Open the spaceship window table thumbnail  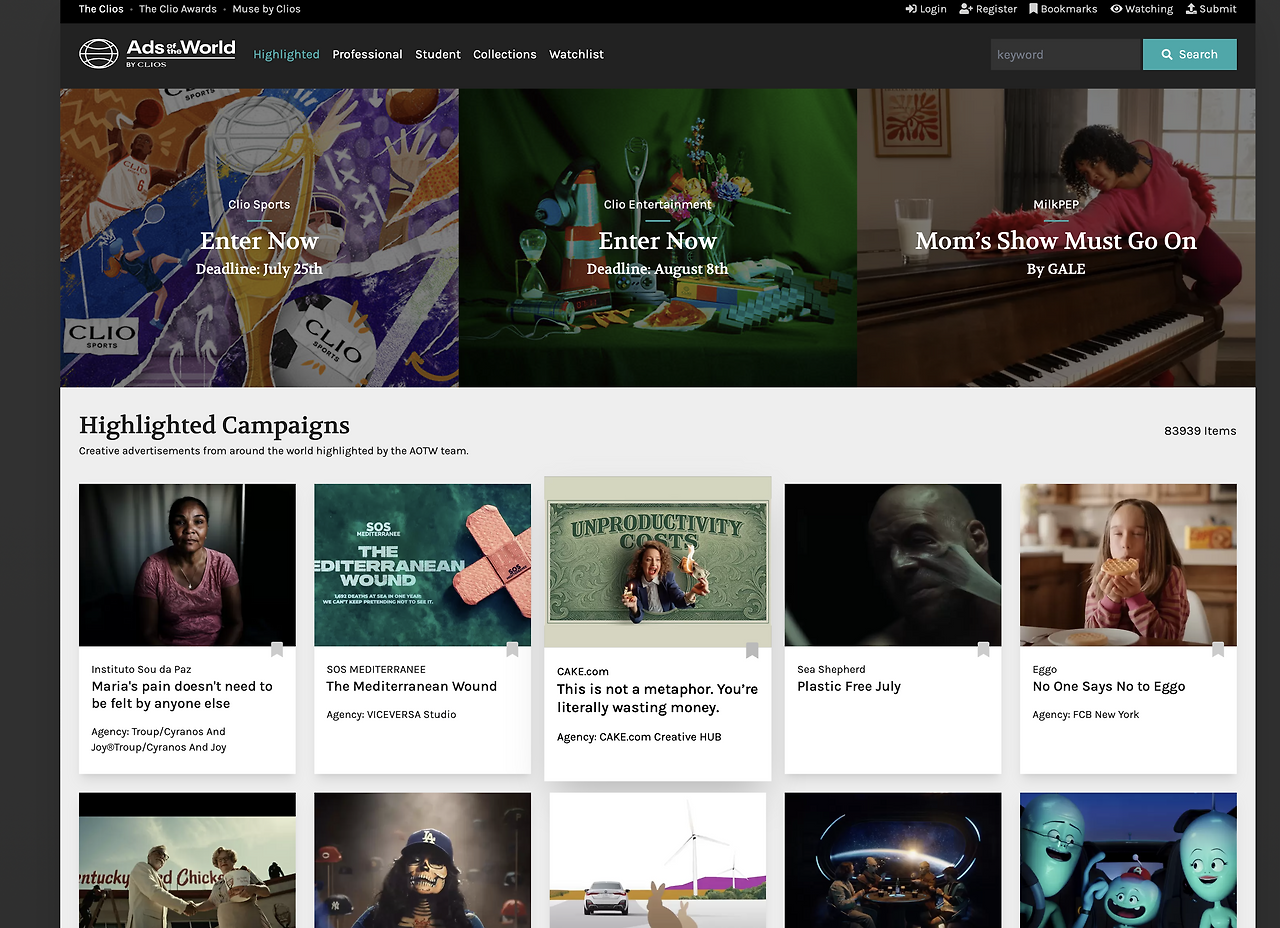(x=893, y=860)
